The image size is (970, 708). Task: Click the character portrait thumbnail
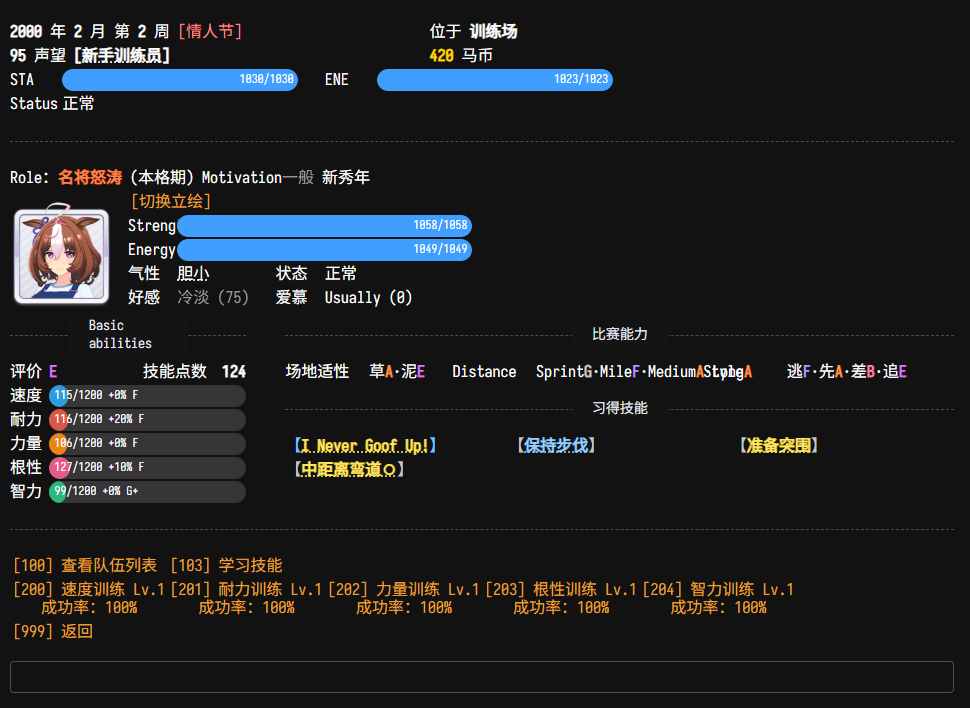point(61,256)
